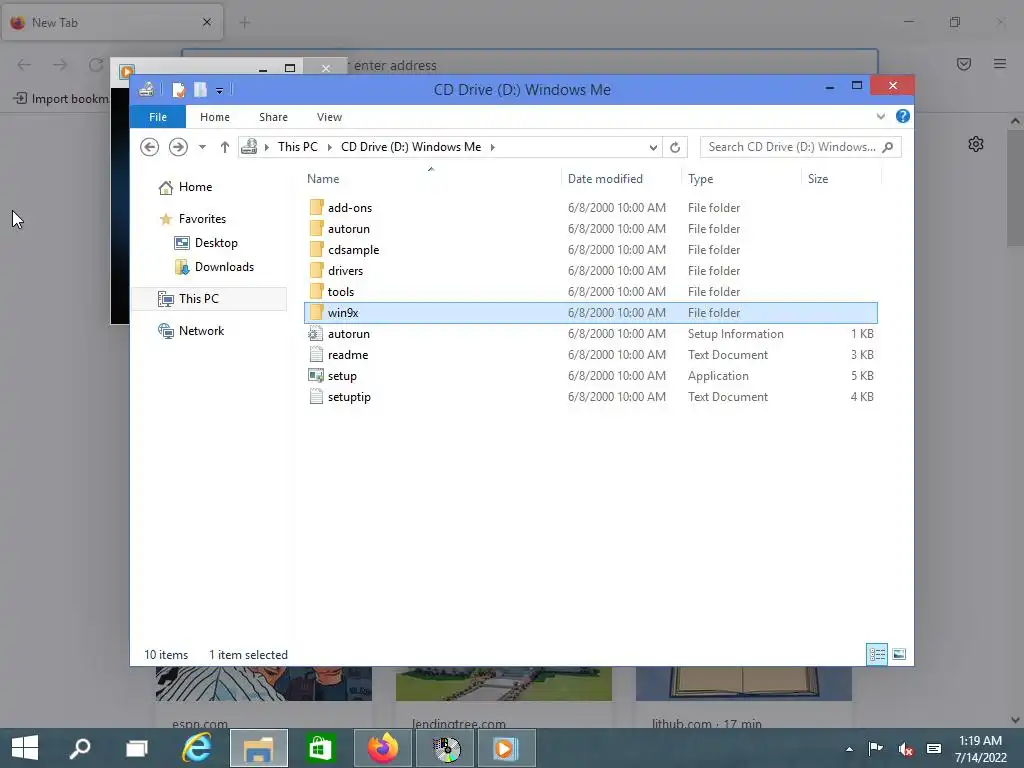Open the Home ribbon tab
This screenshot has width=1024, height=768.
pos(215,117)
